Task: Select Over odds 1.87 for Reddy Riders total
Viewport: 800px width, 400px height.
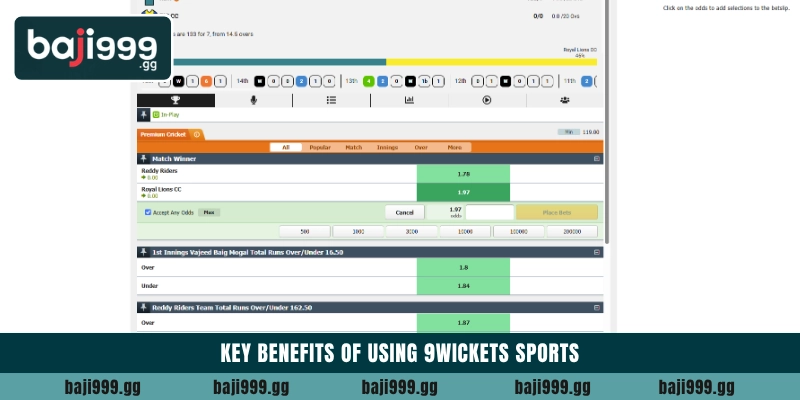Action: tap(463, 322)
